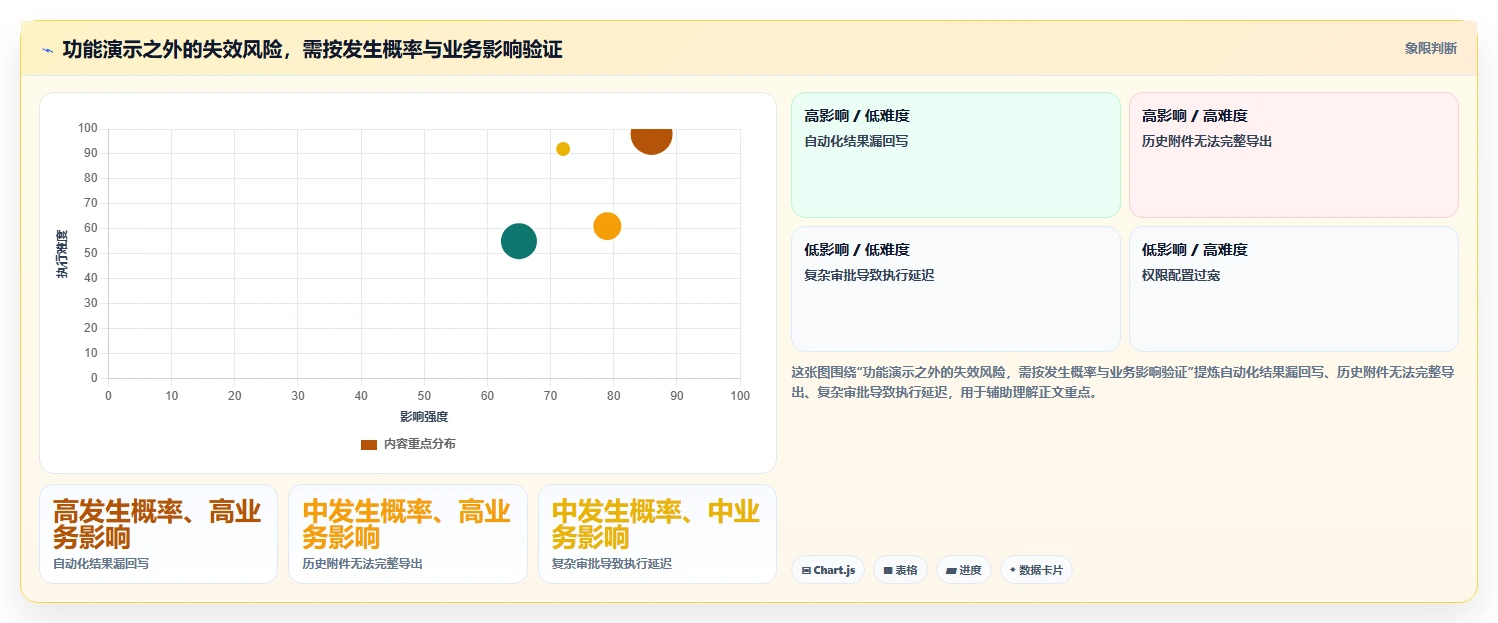Viewport: 1498px width, 623px height.
Task: Toggle the 内容重点分布 legend label
Action: pyautogui.click(x=419, y=444)
